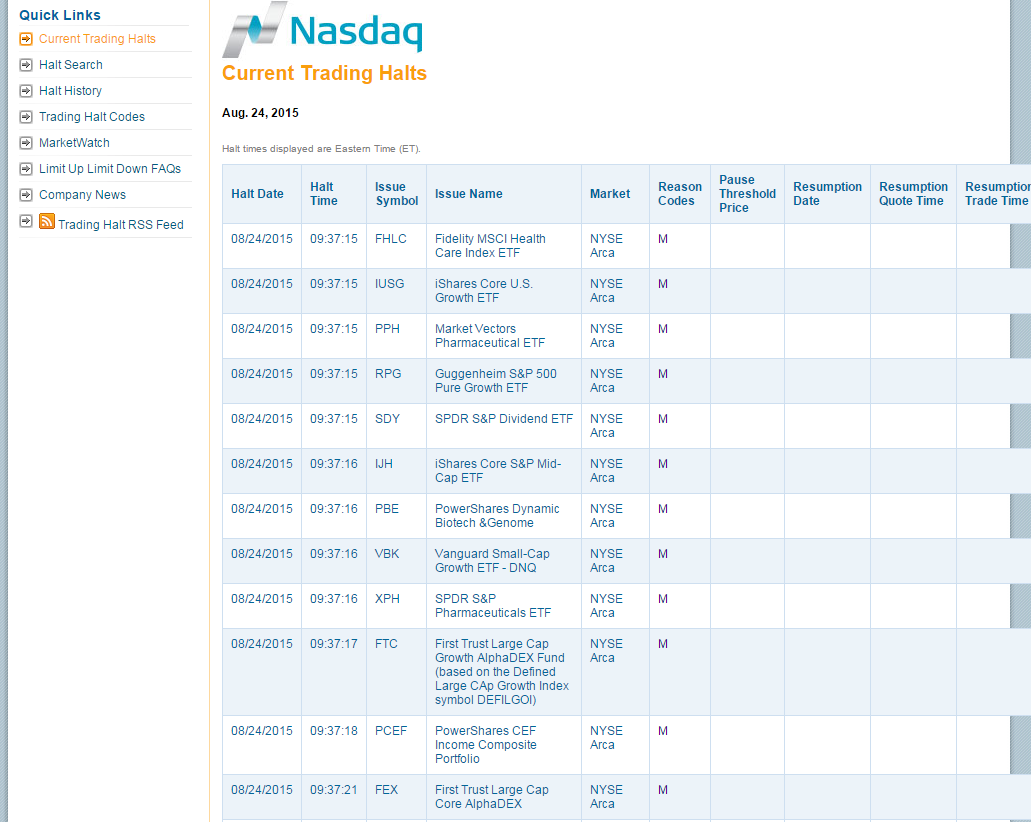
Task: Open the MarketWatch quick link
Action: (x=74, y=143)
